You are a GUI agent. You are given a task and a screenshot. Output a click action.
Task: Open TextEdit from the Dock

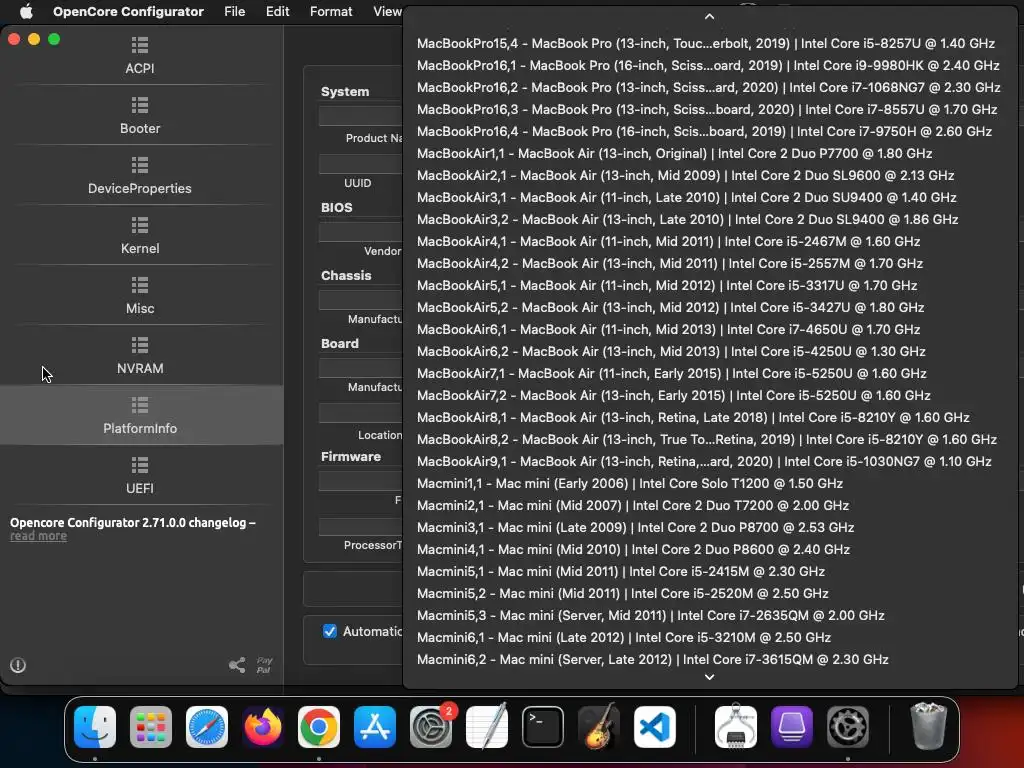(x=487, y=727)
